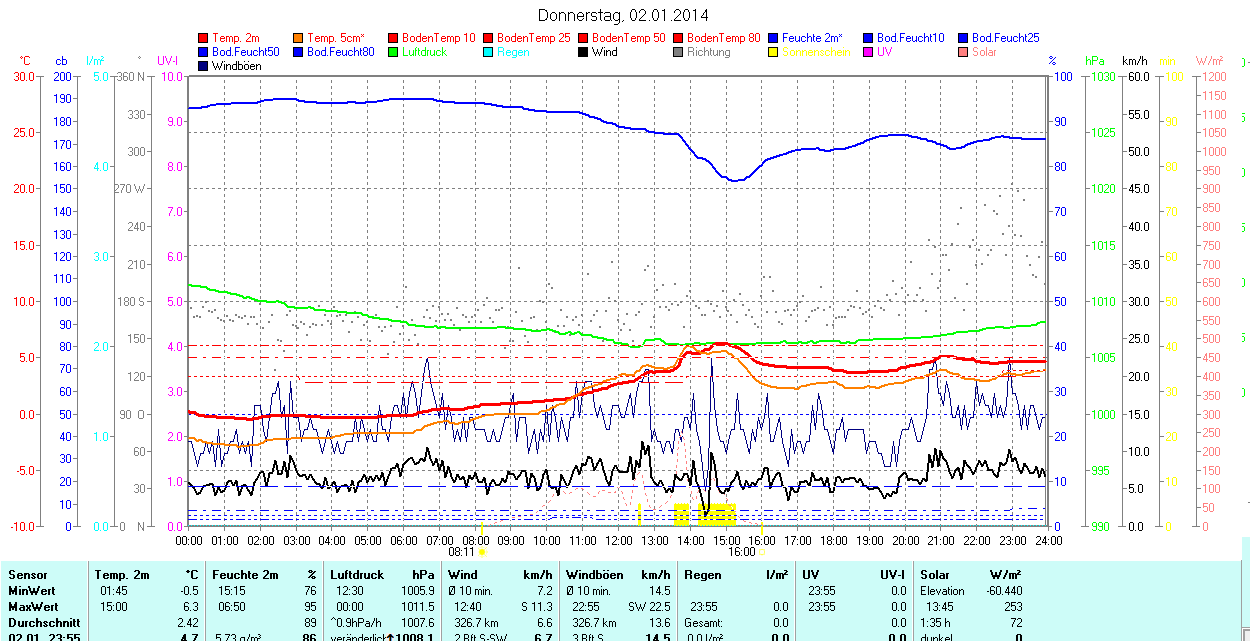Click the Luftdruck column header in table

(357, 575)
